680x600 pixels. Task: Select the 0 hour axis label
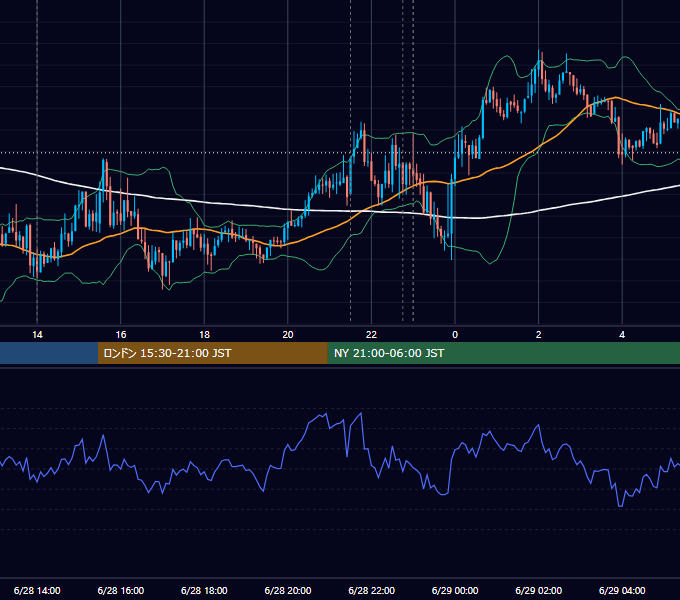455,335
